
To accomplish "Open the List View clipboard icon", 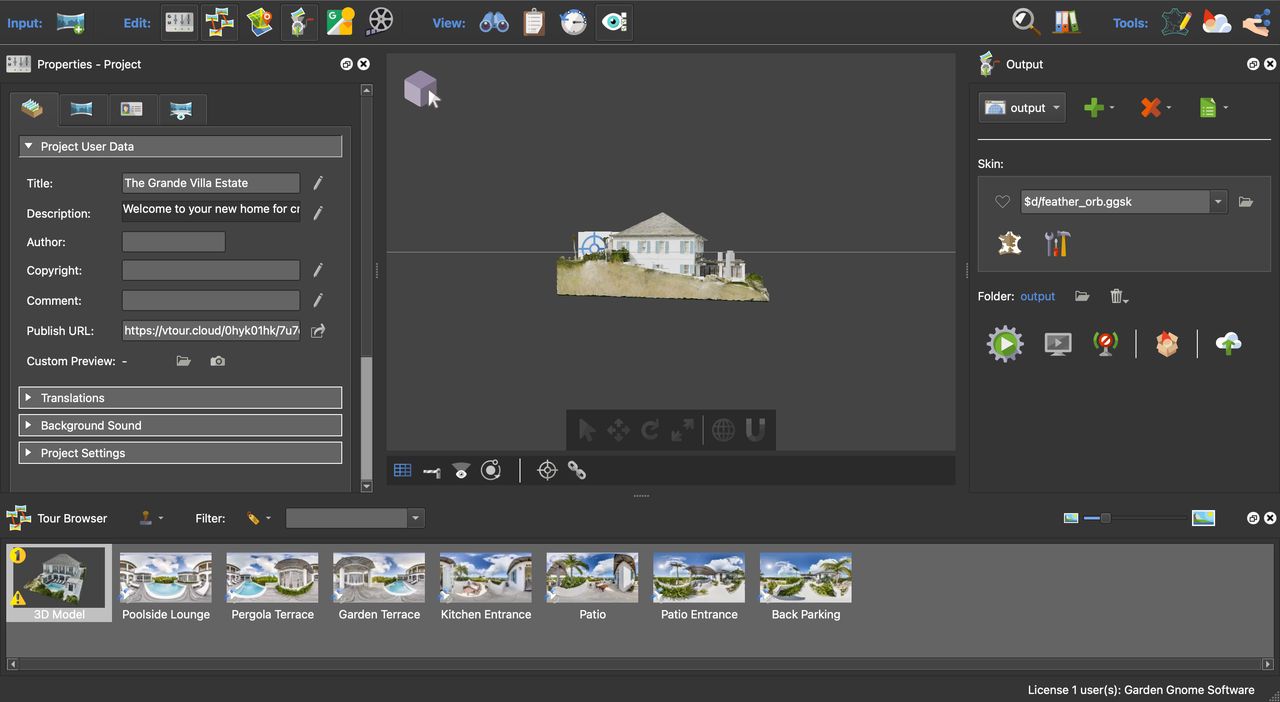I will pos(534,21).
